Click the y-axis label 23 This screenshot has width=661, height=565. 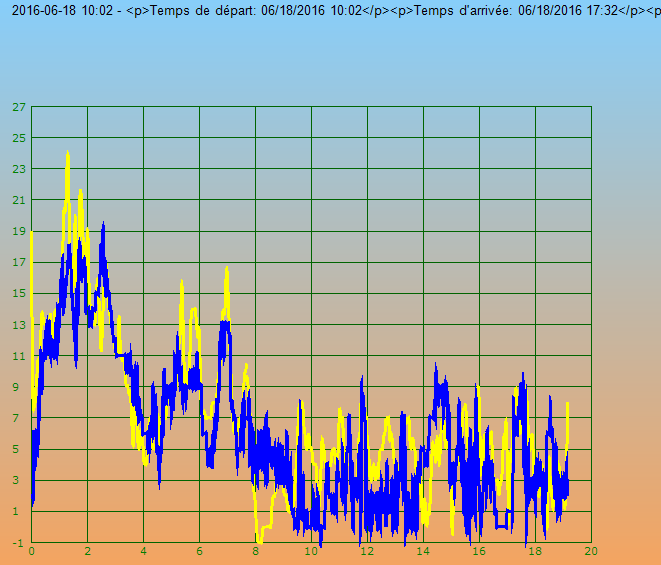tap(19, 169)
